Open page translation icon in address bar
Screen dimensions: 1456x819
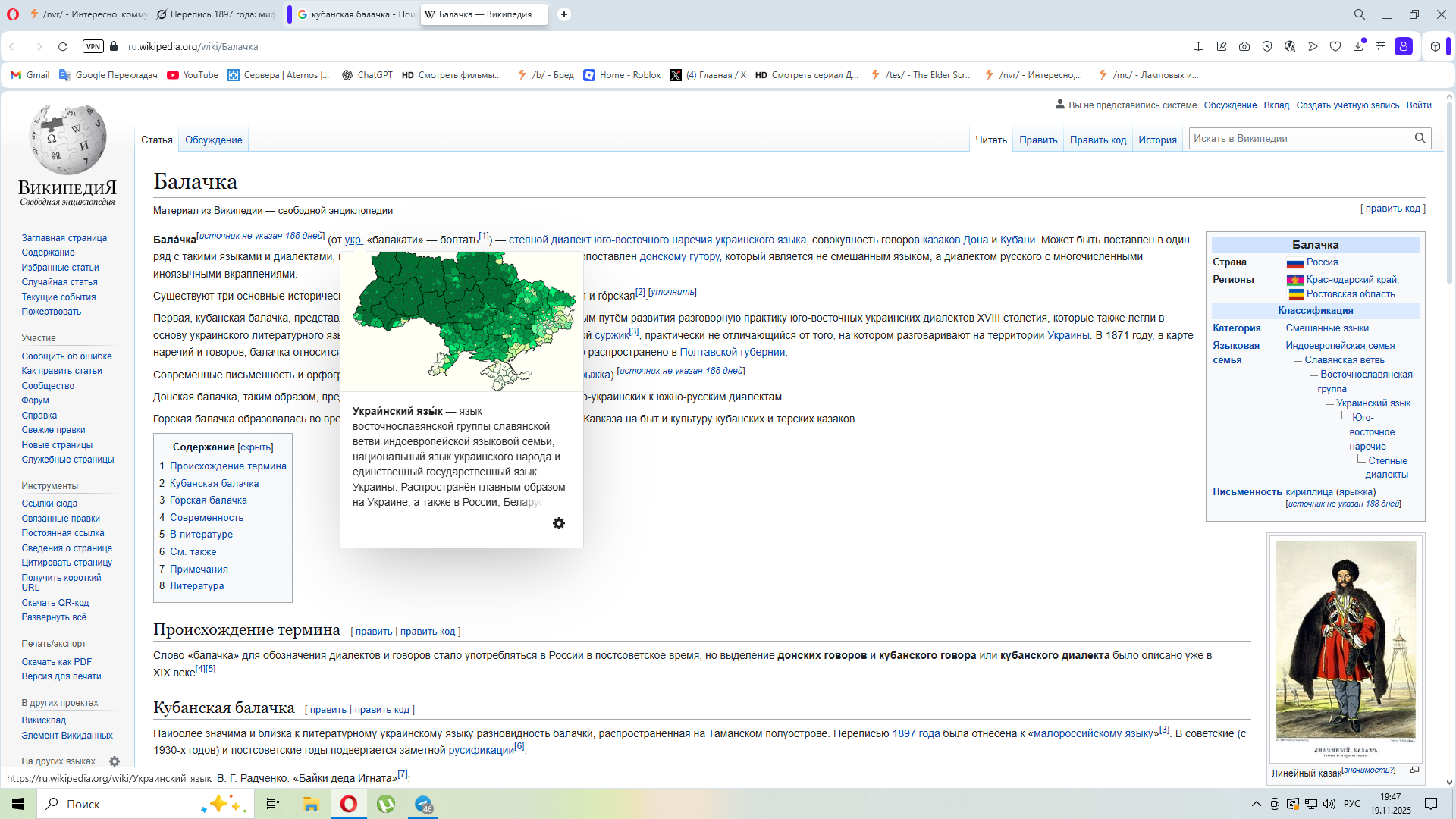pyautogui.click(x=1290, y=46)
